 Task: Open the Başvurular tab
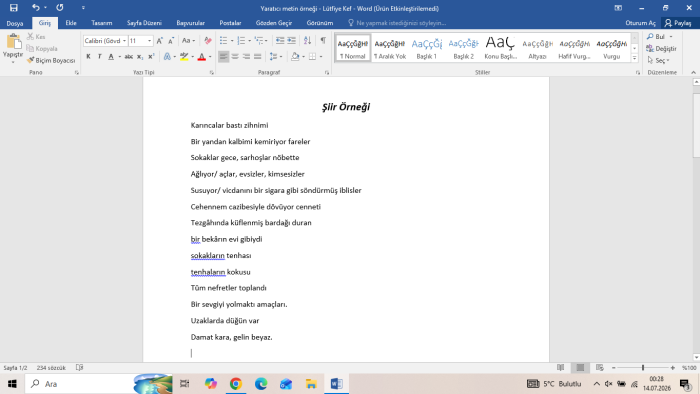pos(191,23)
